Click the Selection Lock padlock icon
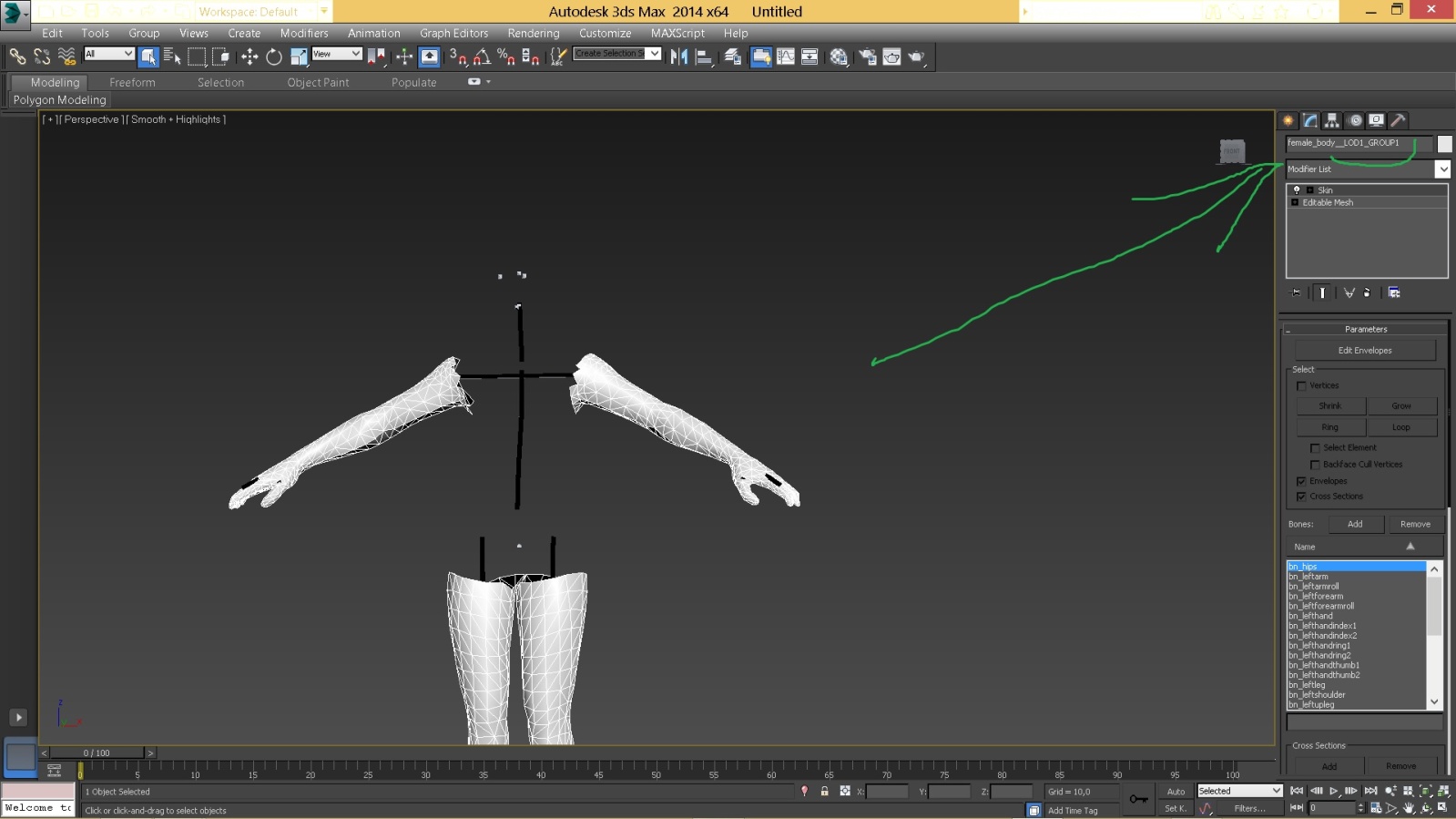 pos(824,792)
